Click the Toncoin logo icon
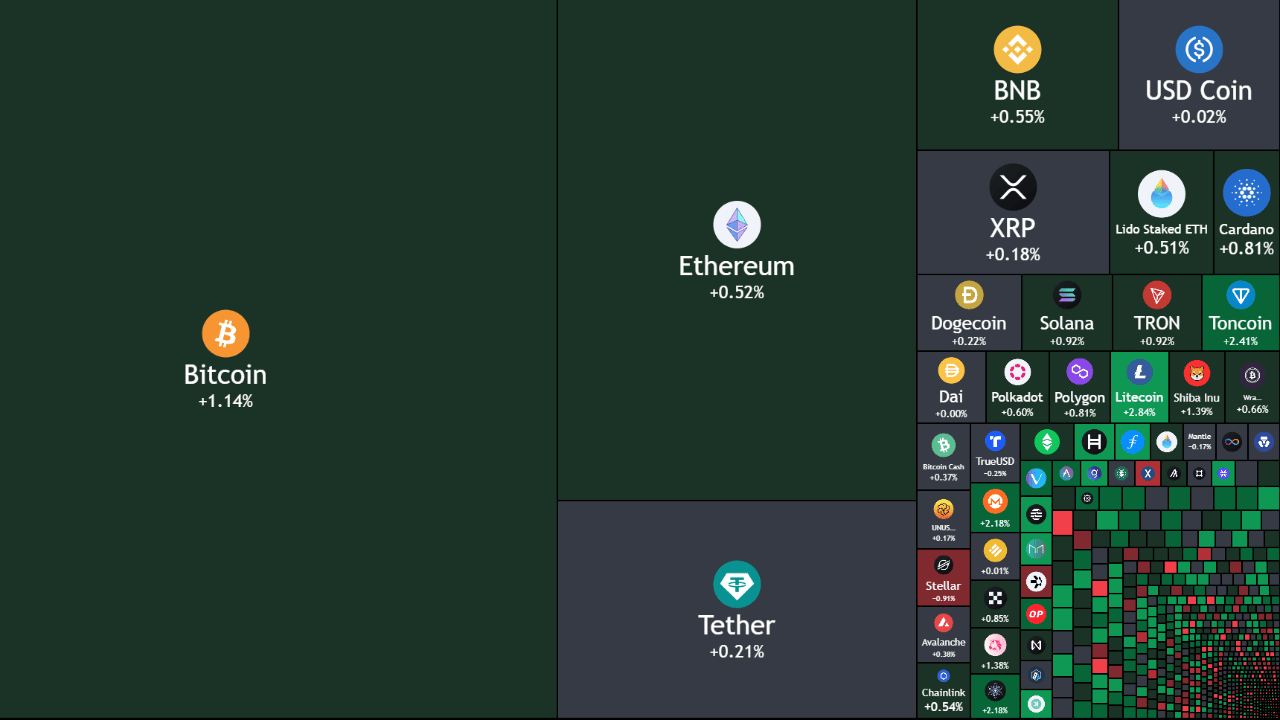This screenshot has width=1280, height=720. coord(1241,295)
